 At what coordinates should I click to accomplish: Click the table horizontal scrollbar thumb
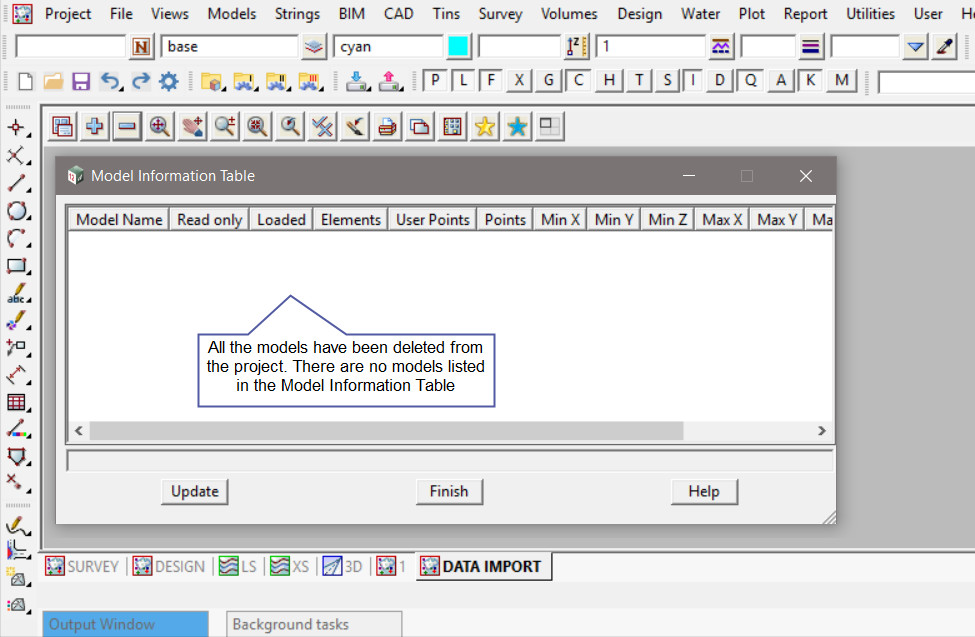(x=386, y=430)
